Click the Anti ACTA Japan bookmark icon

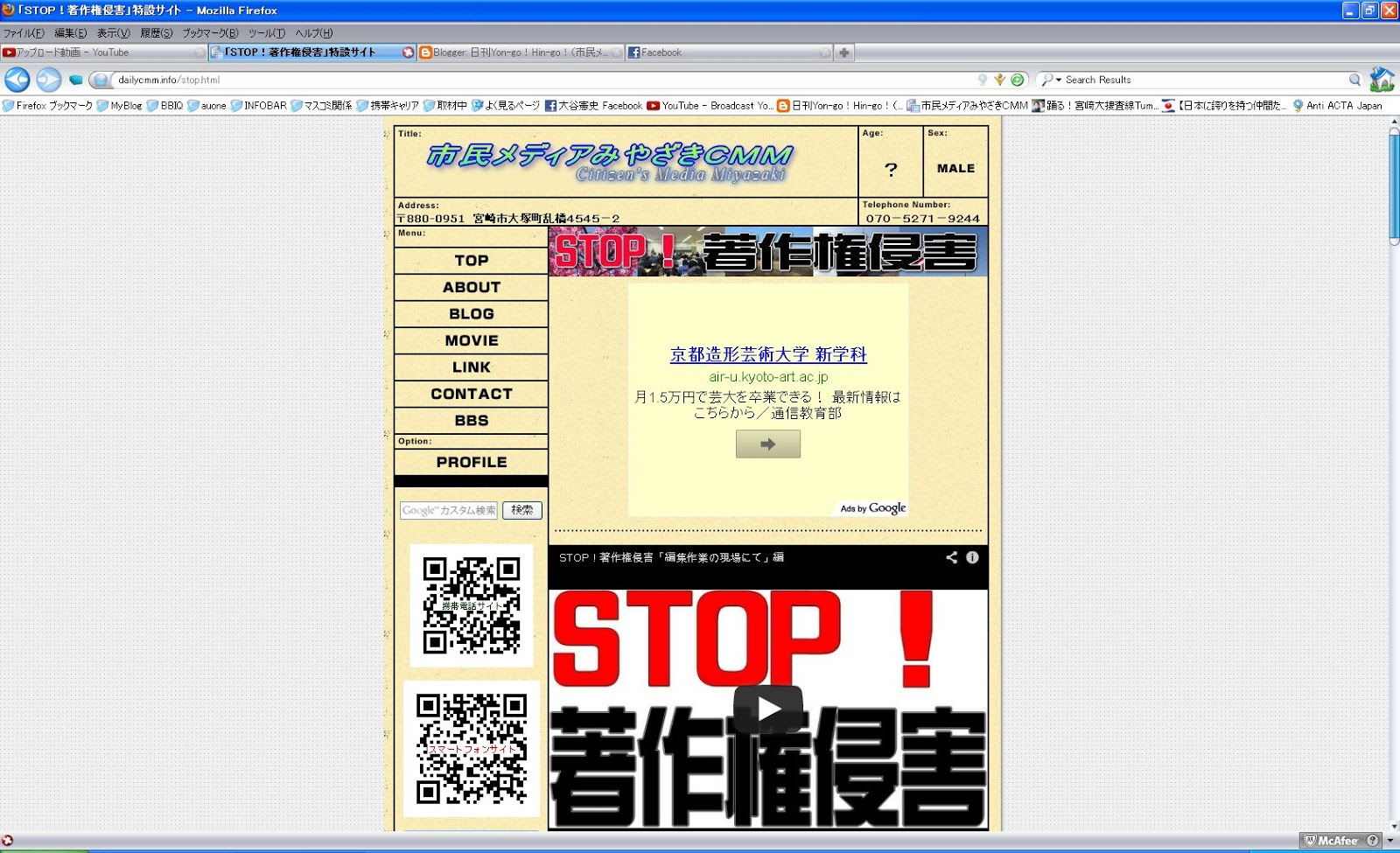tap(1298, 105)
